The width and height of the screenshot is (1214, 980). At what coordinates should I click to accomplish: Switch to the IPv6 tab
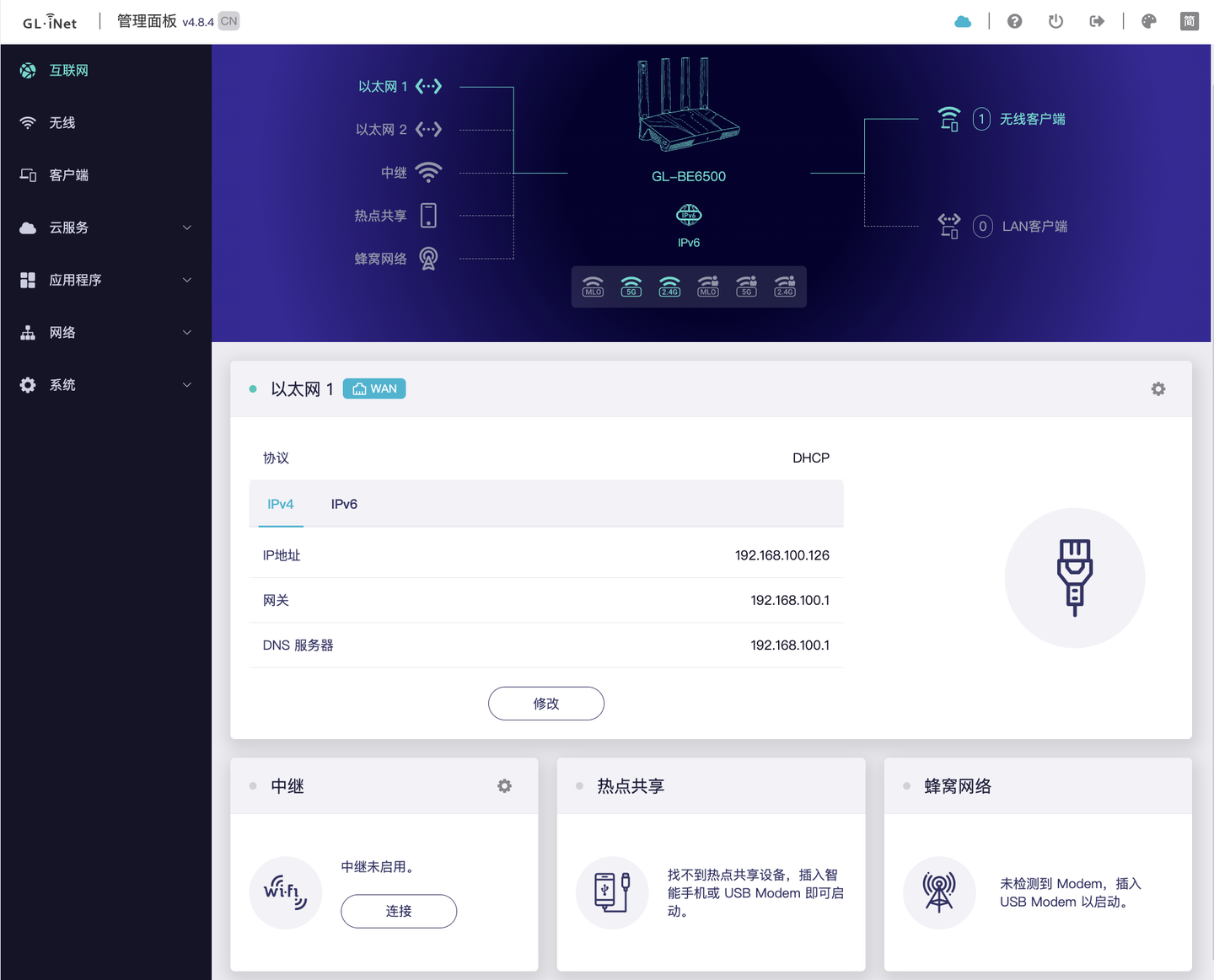pos(344,504)
